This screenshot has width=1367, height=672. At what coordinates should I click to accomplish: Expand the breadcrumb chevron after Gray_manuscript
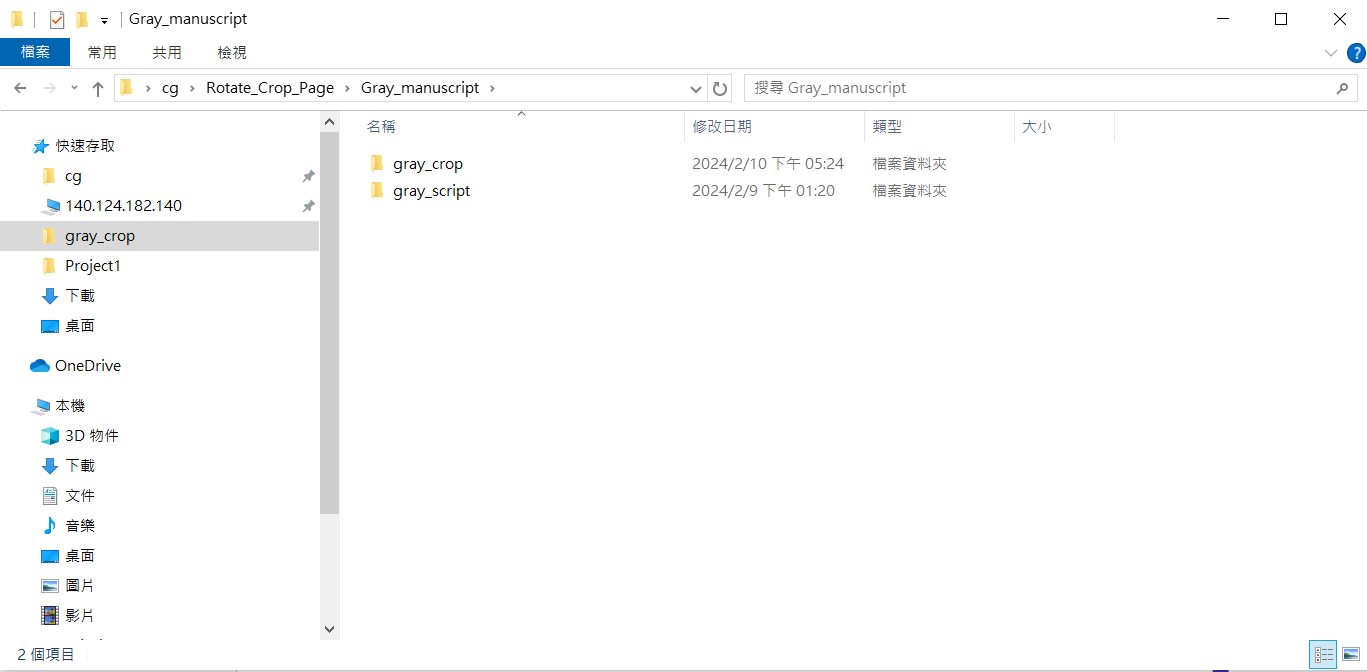(x=491, y=88)
